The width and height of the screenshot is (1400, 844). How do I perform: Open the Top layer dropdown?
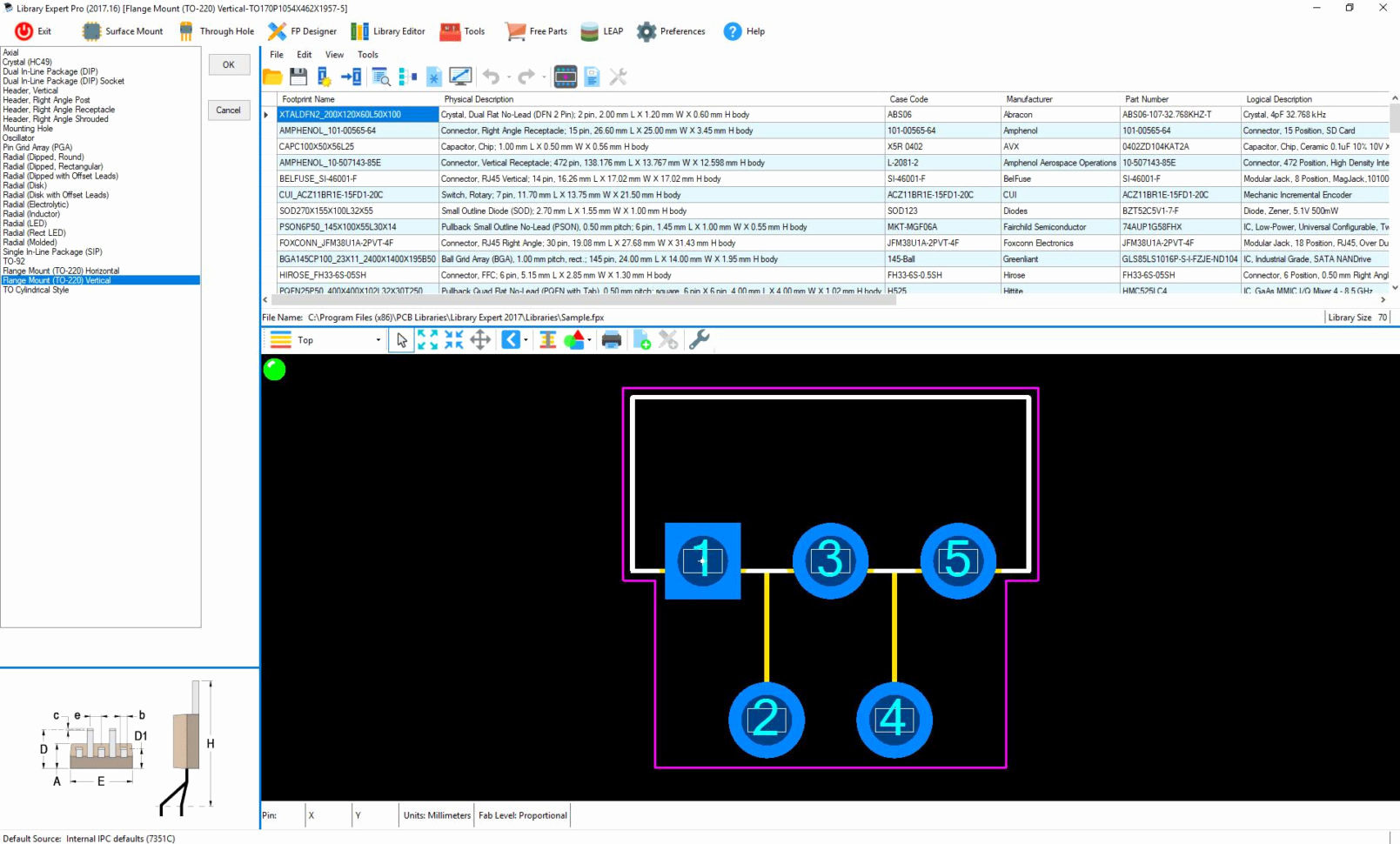pyautogui.click(x=378, y=340)
